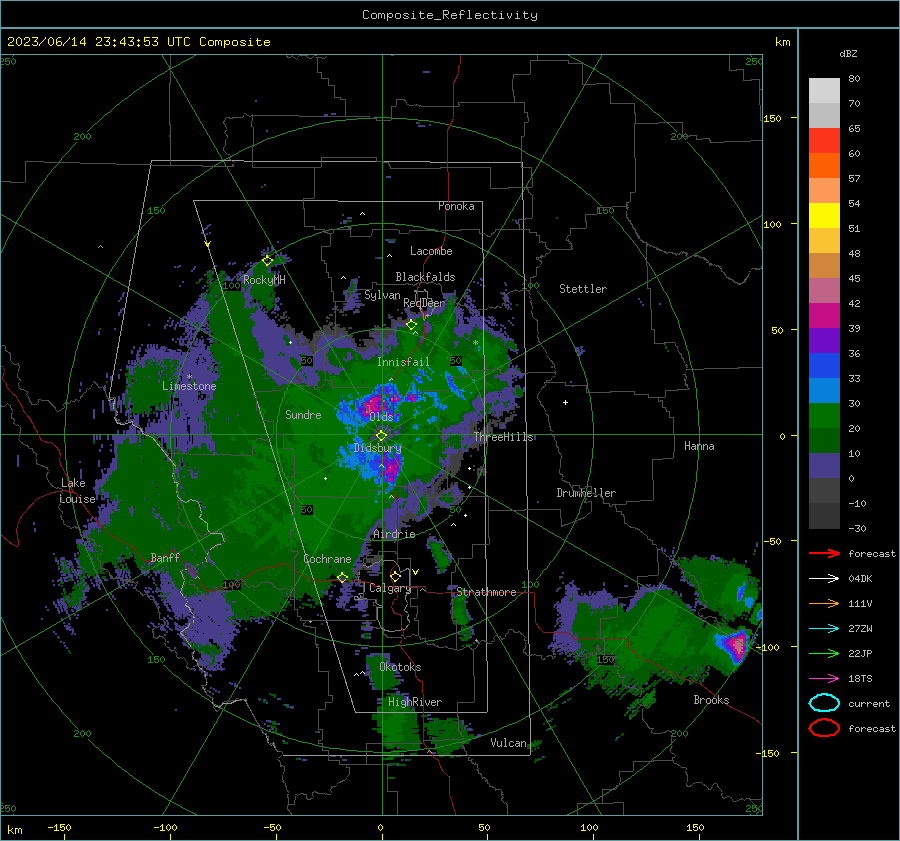900x841 pixels.
Task: Click the white 04DK arrow in legend
Action: click(x=824, y=578)
